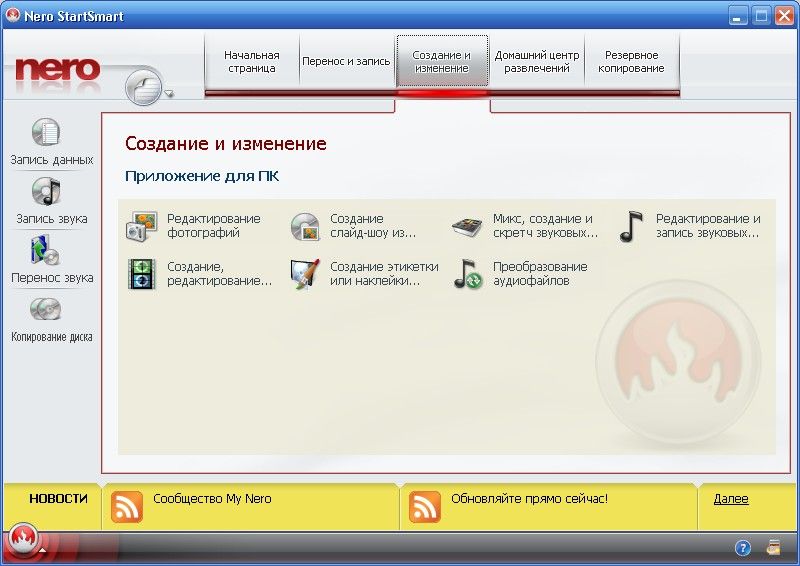This screenshot has height=566, width=800.
Task: Expand the small arrow next to the round document button
Action: coord(169,93)
